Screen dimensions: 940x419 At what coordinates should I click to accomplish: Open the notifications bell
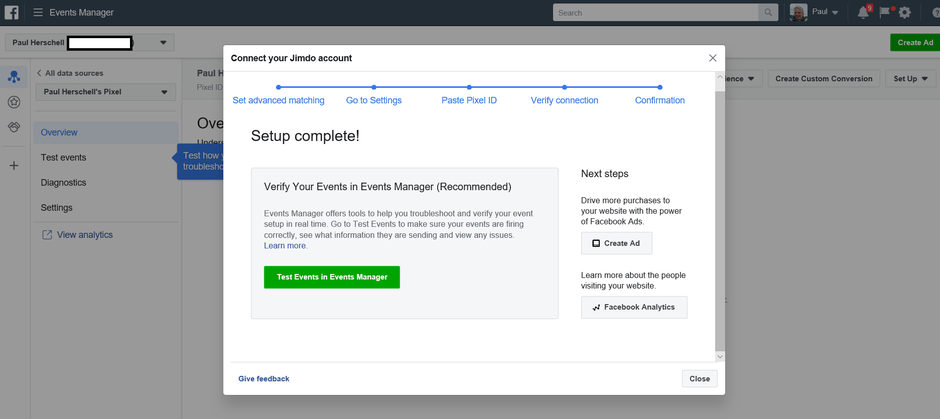[x=863, y=13]
